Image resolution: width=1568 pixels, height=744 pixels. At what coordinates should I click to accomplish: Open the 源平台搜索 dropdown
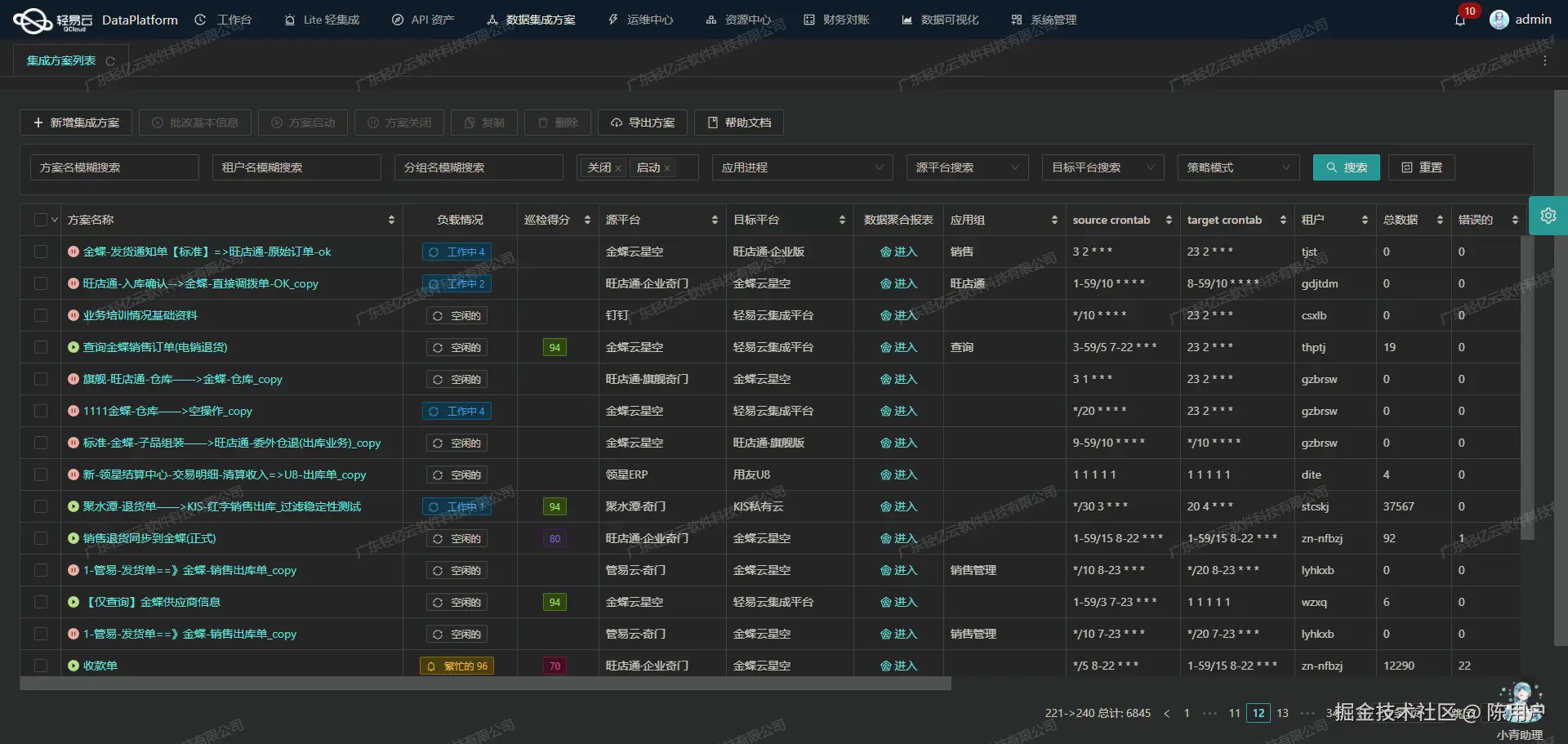pos(967,167)
